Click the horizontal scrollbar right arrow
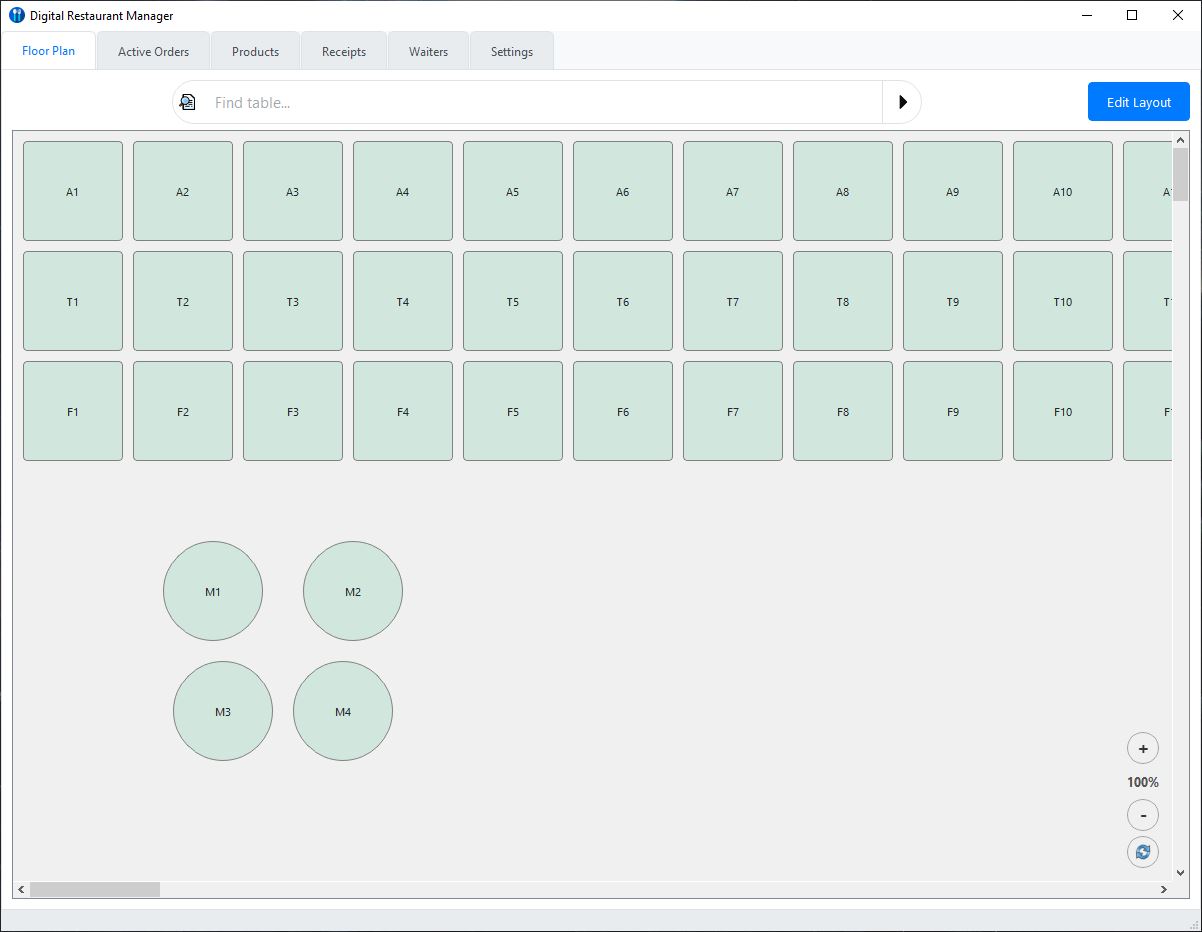 1163,889
